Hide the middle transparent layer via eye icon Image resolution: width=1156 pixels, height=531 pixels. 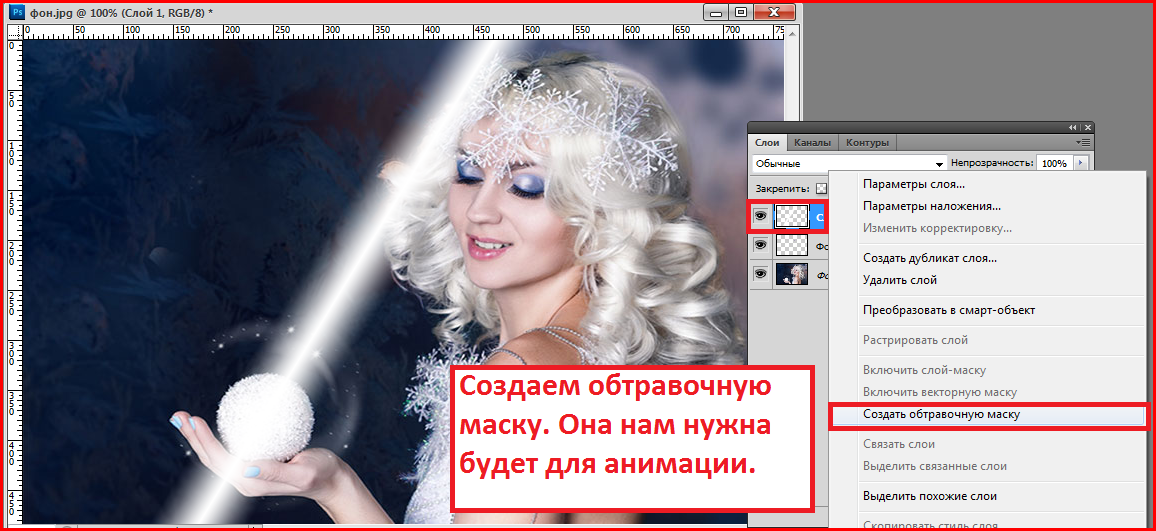coord(760,245)
